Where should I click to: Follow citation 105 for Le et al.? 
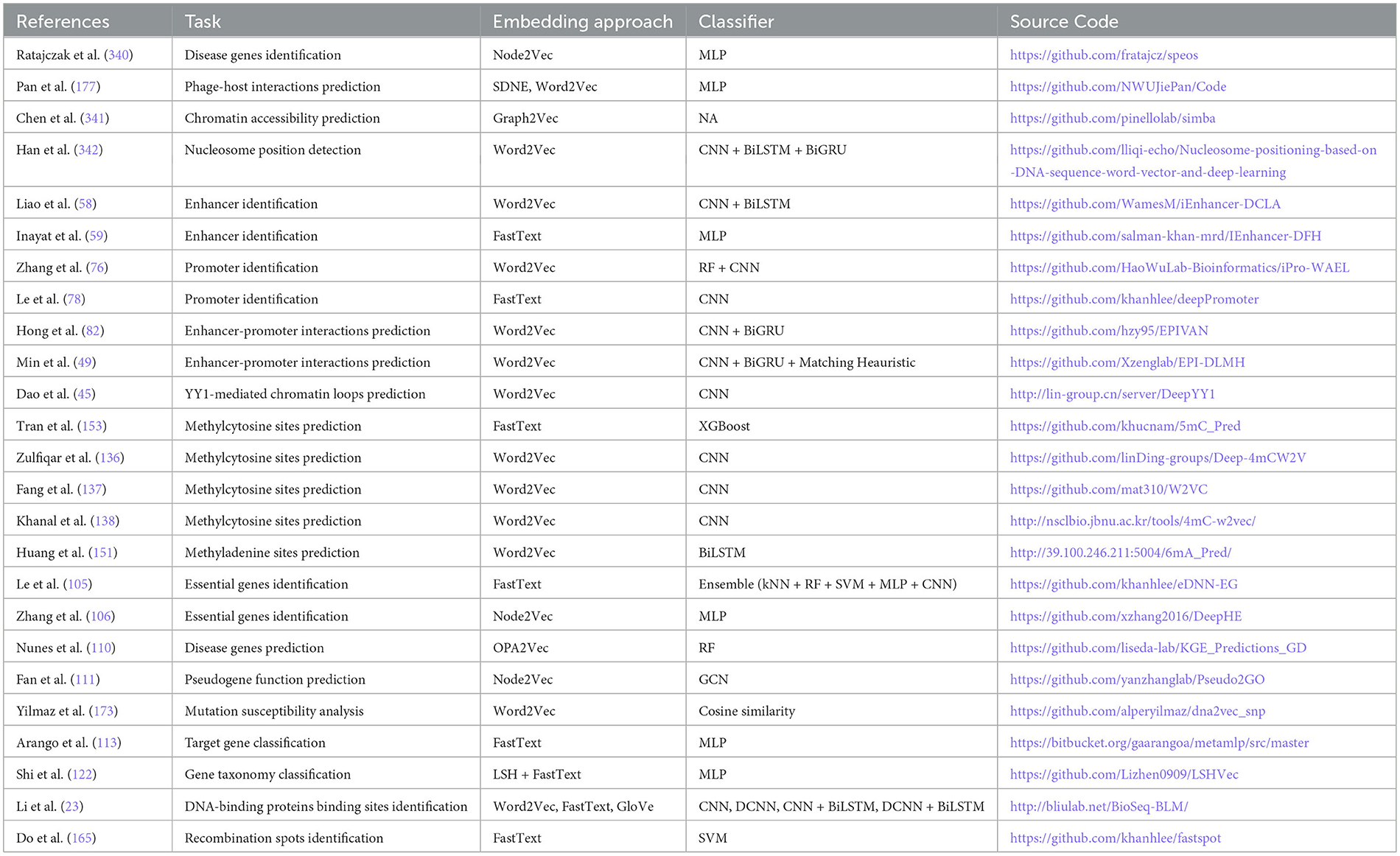tap(77, 585)
